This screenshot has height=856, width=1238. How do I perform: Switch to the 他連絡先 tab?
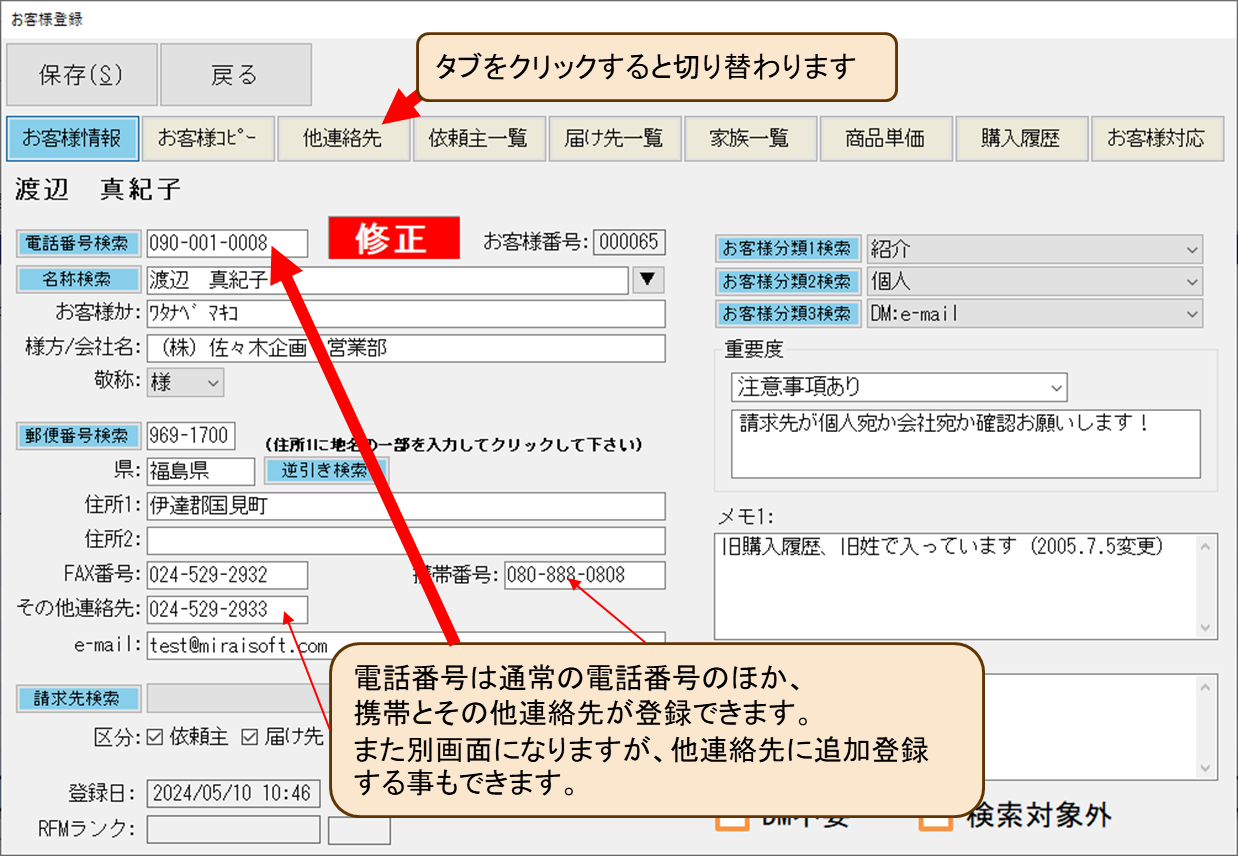pyautogui.click(x=343, y=138)
